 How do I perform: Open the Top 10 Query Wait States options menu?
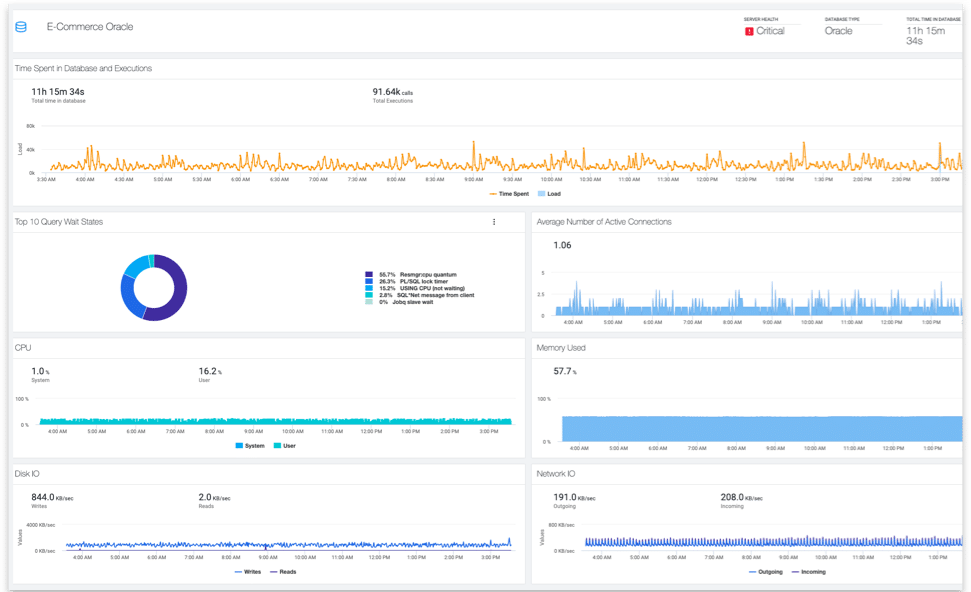click(494, 222)
